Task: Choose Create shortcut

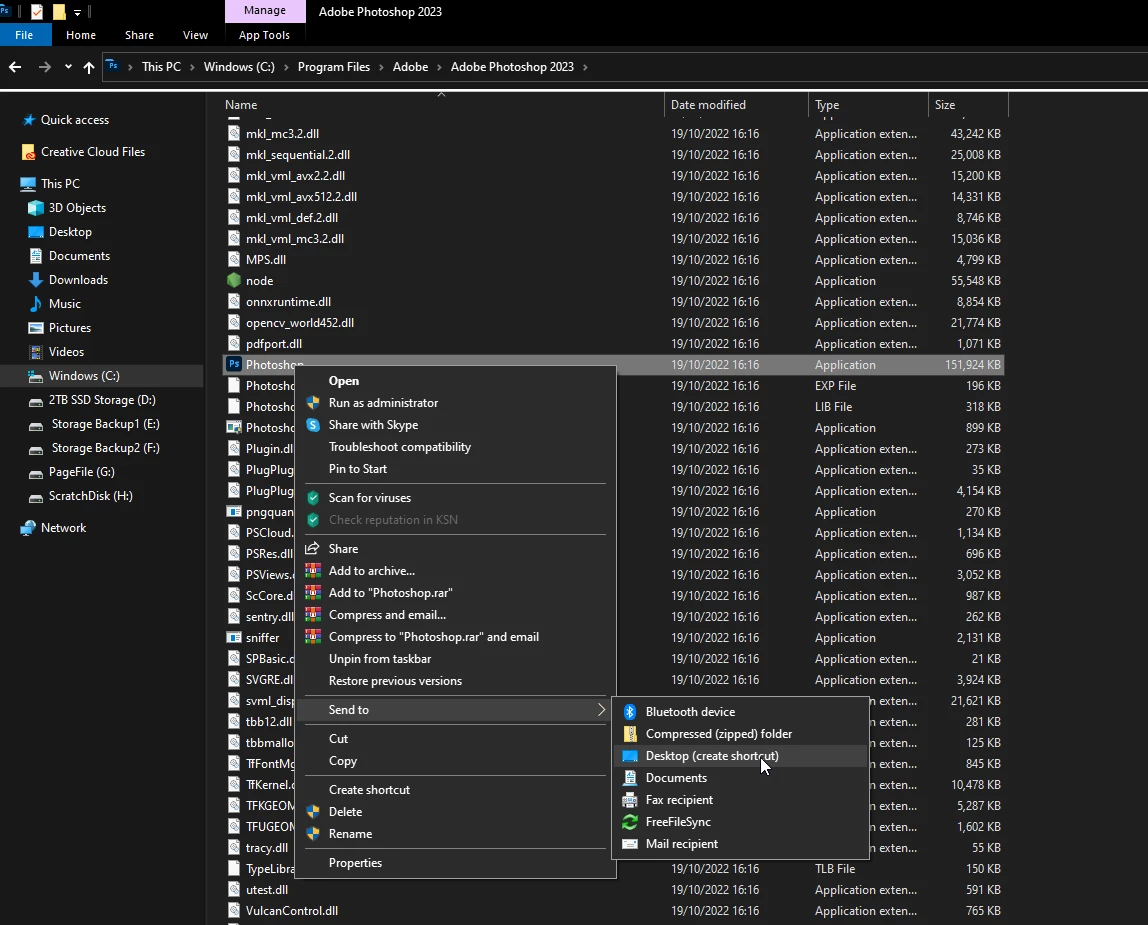Action: point(369,790)
